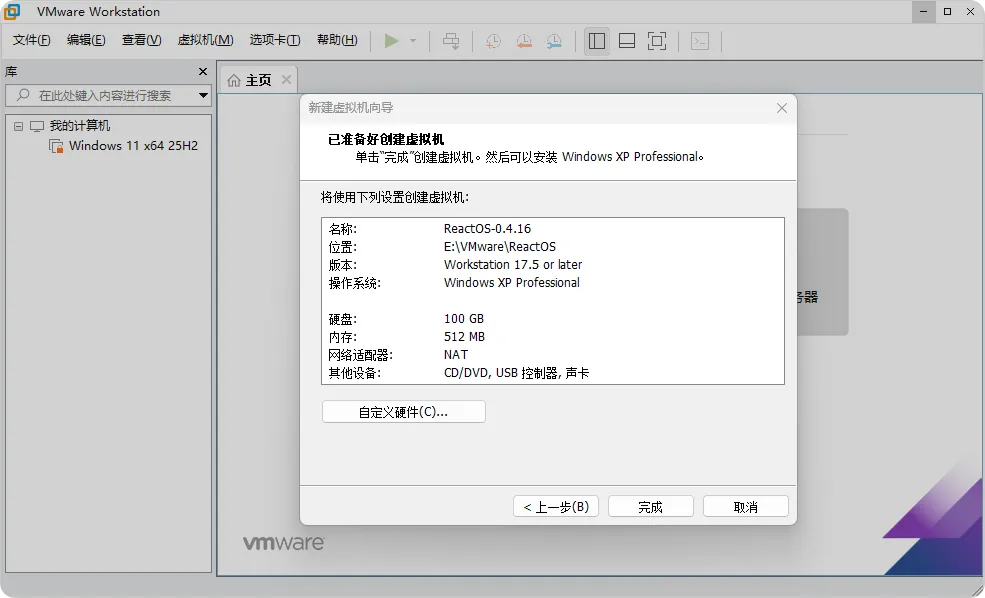Screen dimensions: 985x598
Task: Click the home icon on 主页 tab
Action: pyautogui.click(x=234, y=80)
